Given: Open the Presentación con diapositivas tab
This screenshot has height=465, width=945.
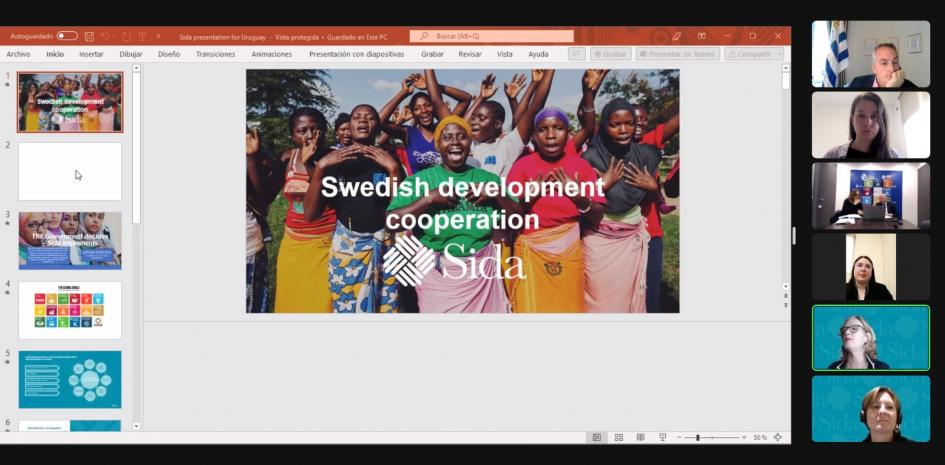Looking at the screenshot, I should click(x=356, y=54).
